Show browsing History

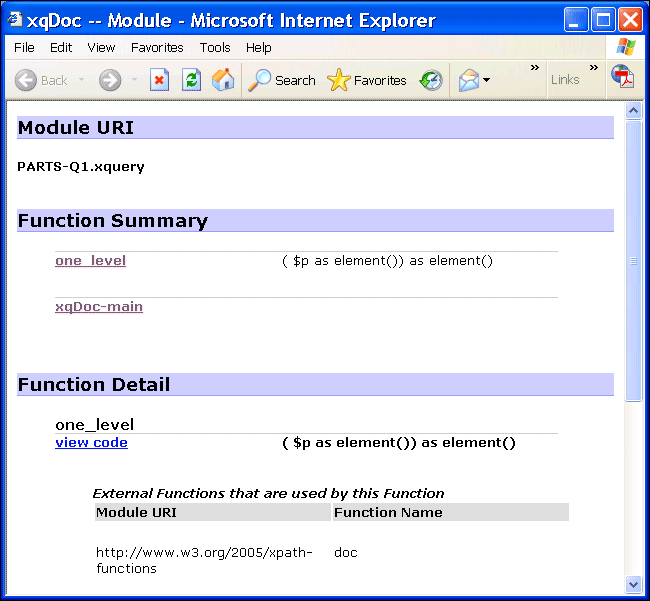431,80
